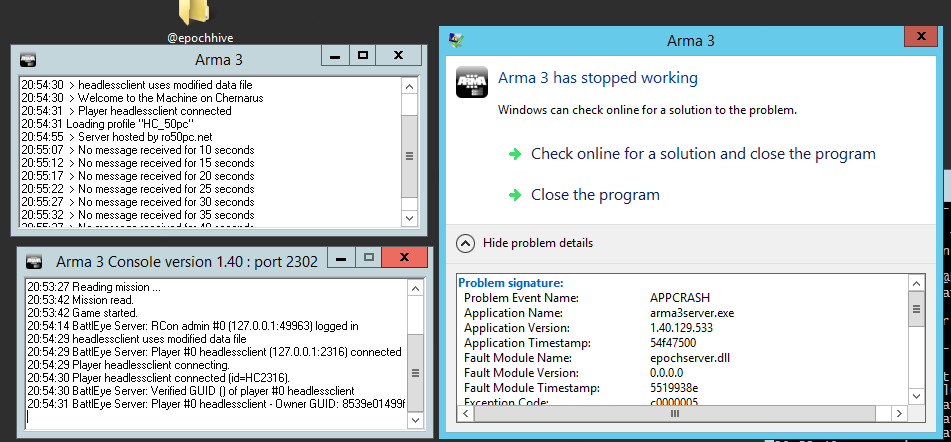The image size is (951, 442).
Task: Click the Arma 3 has stopped working heading
Action: [x=597, y=78]
